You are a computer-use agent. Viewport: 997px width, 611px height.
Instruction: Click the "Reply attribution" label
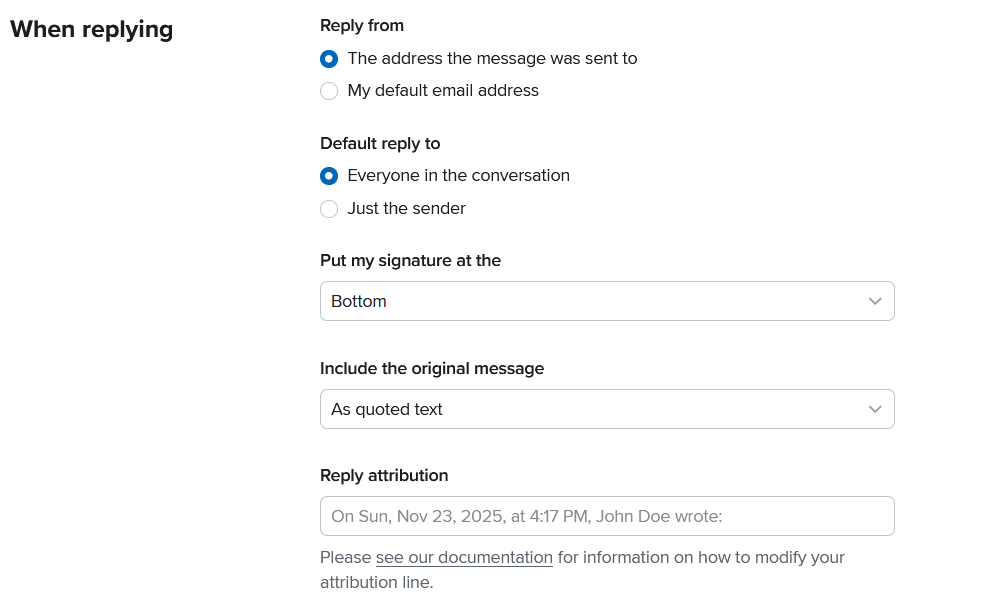[384, 475]
